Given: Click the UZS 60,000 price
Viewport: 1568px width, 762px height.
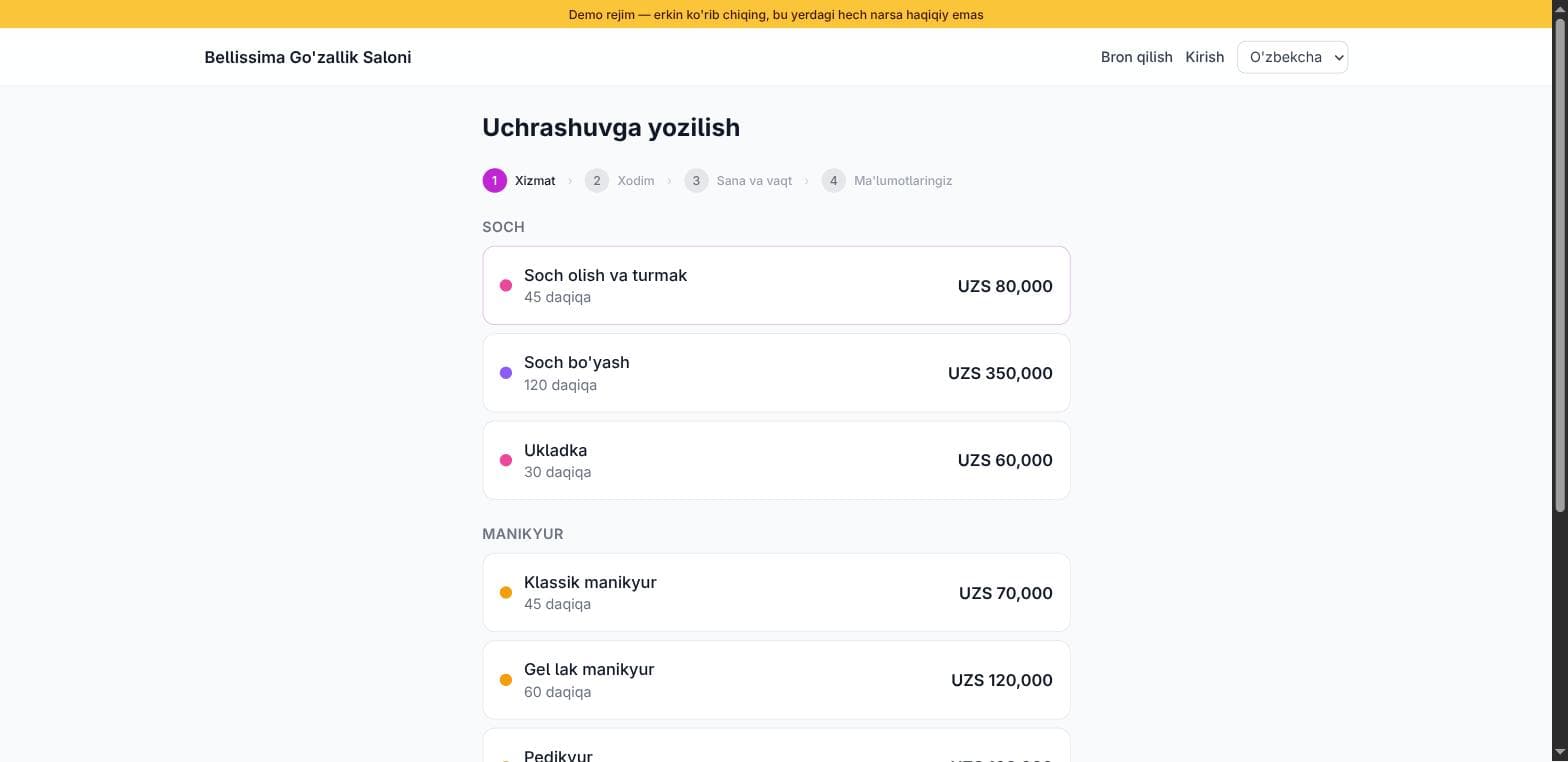Looking at the screenshot, I should 1005,460.
